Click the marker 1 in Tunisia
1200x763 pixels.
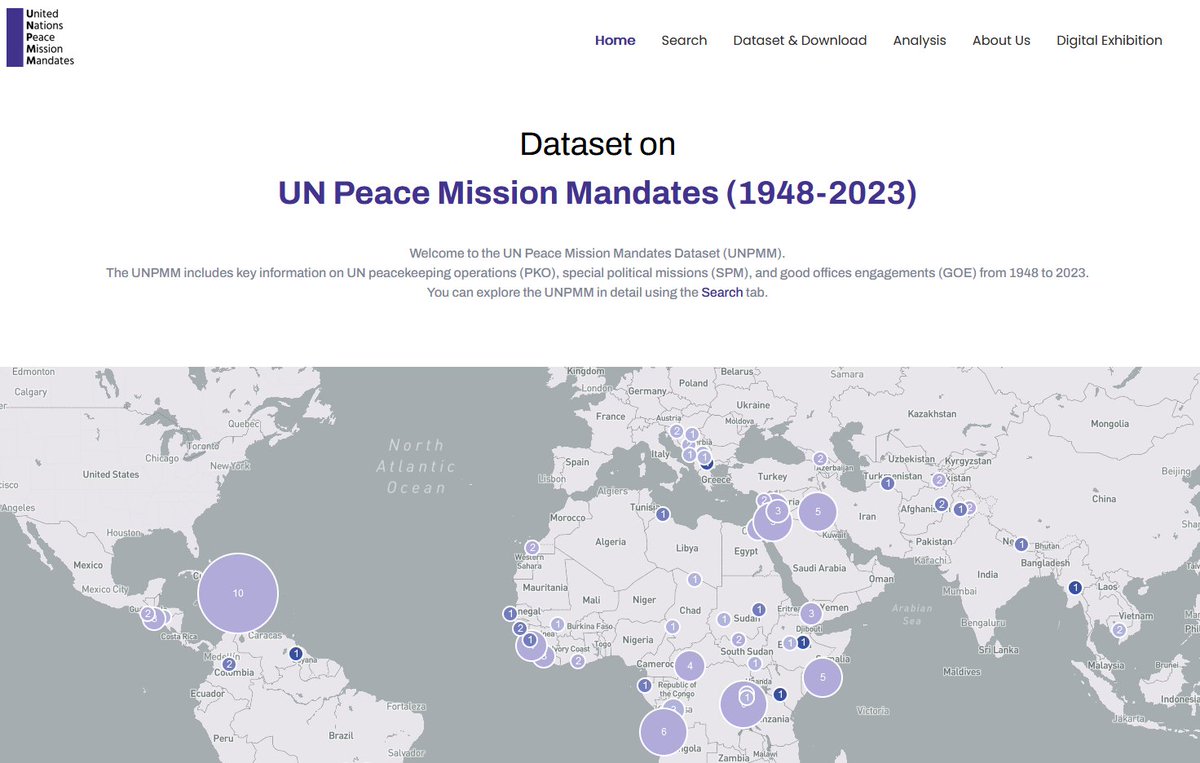click(662, 515)
